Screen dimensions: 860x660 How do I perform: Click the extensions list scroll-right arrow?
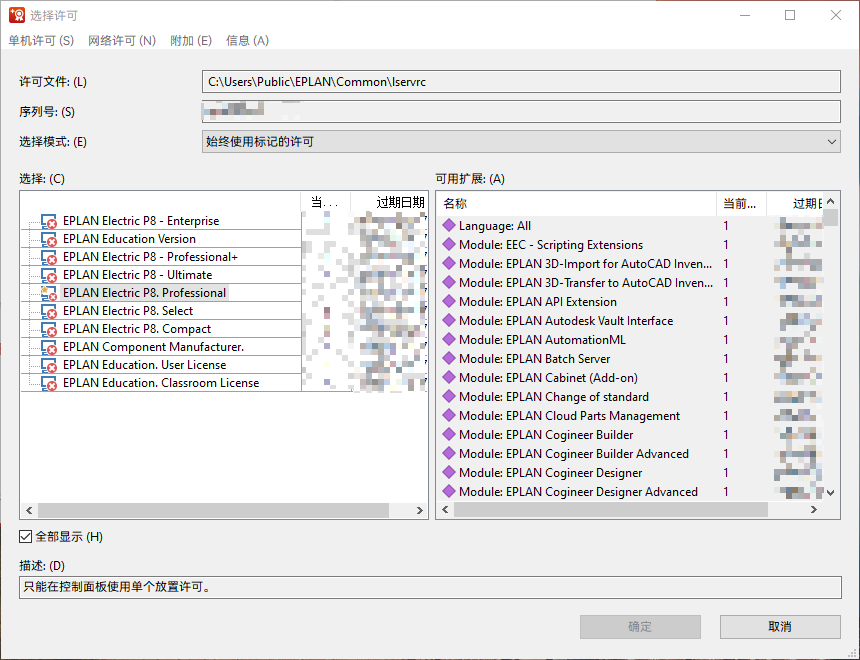coord(814,510)
